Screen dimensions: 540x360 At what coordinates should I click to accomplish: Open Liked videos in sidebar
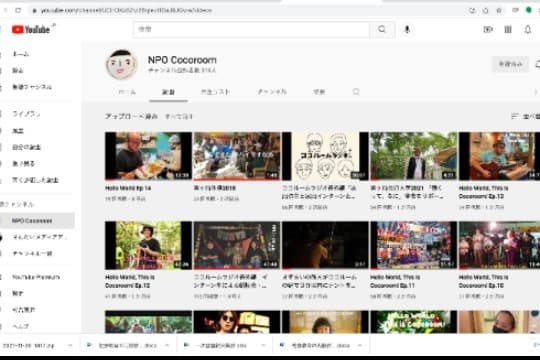click(35, 180)
